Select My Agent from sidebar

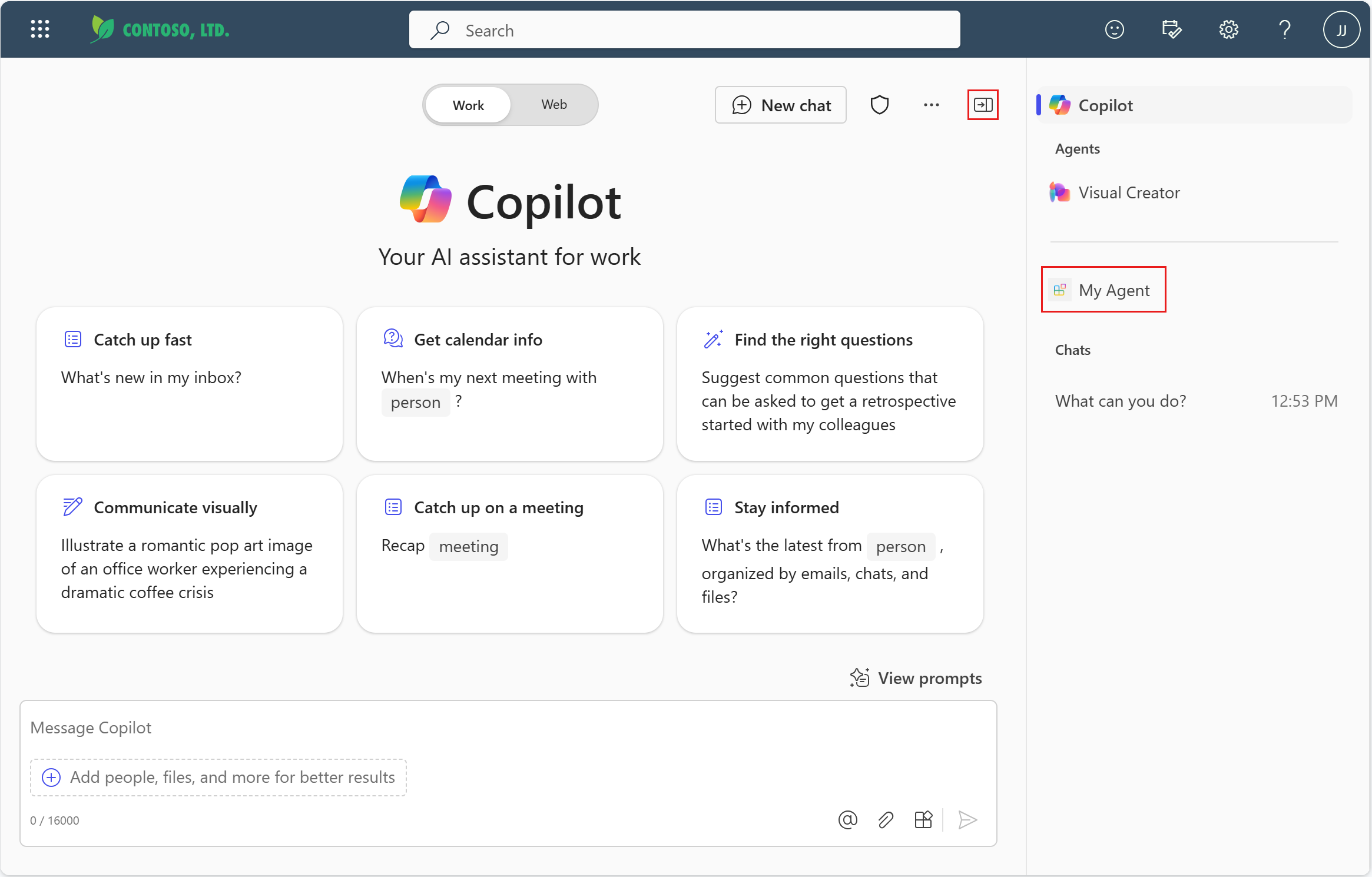tap(1102, 289)
